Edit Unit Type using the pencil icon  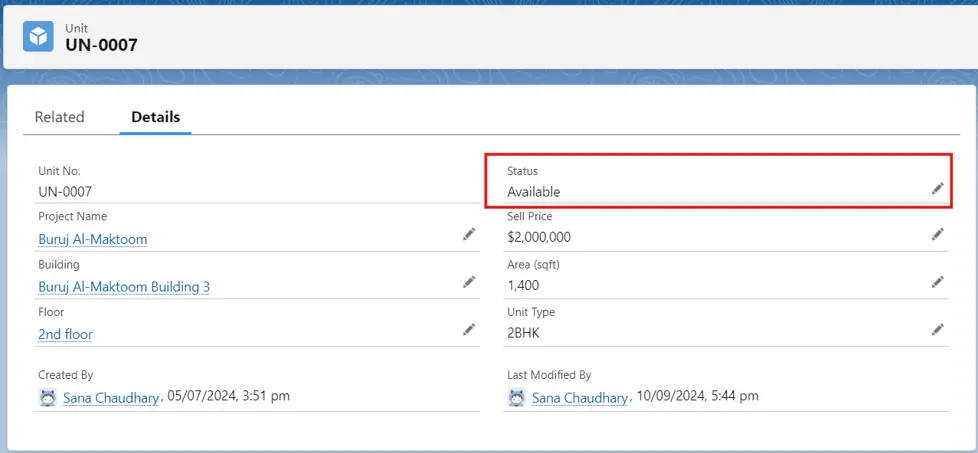937,329
